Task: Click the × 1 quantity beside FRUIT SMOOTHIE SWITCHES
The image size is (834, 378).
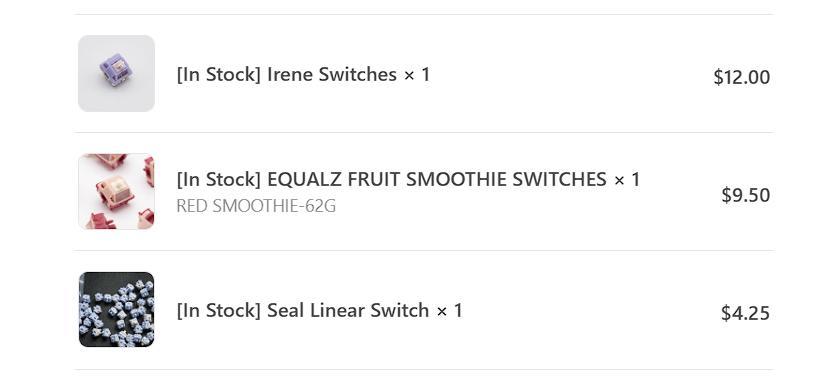Action: 627,180
